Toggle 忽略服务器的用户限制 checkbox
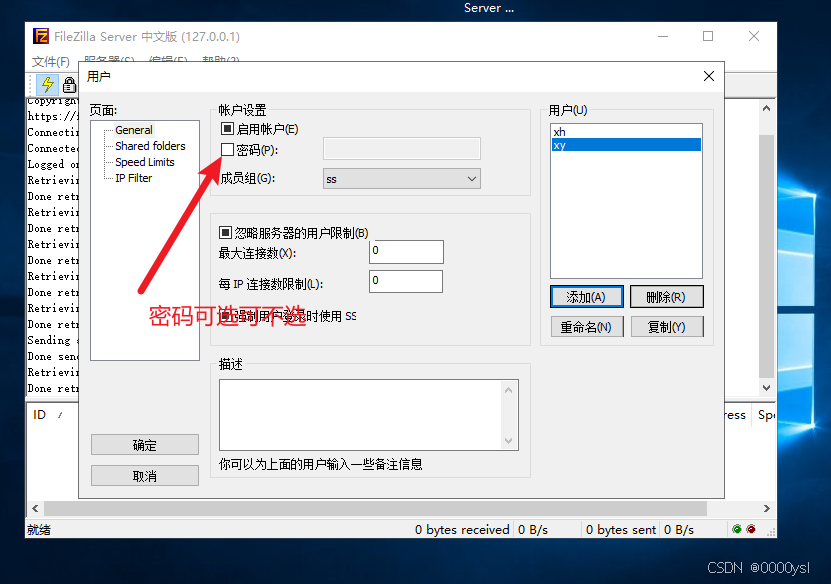 [225, 232]
